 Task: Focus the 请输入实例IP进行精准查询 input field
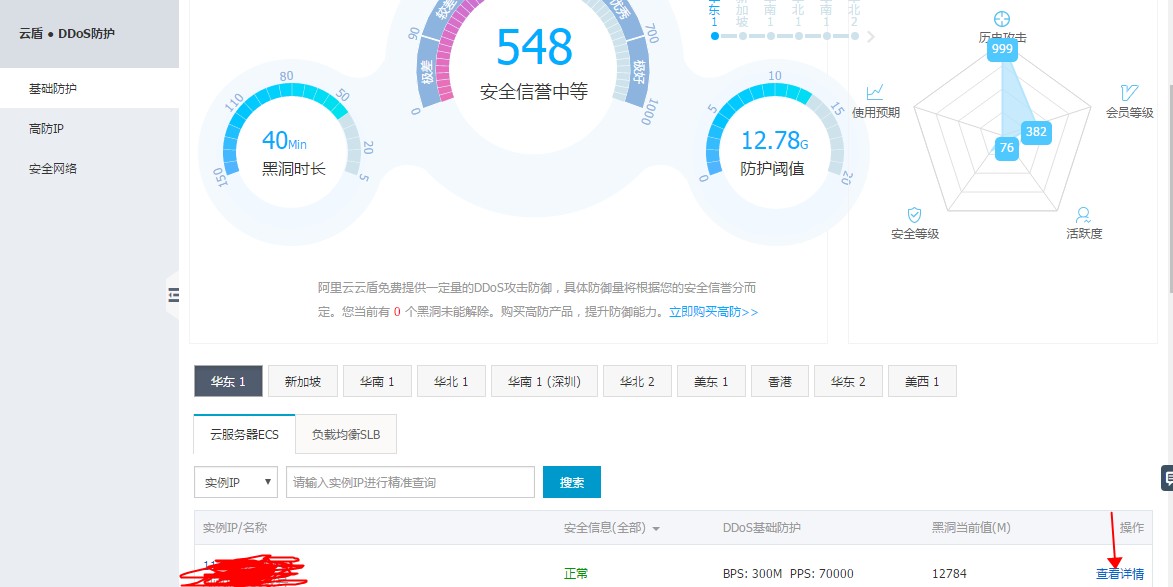pyautogui.click(x=411, y=482)
